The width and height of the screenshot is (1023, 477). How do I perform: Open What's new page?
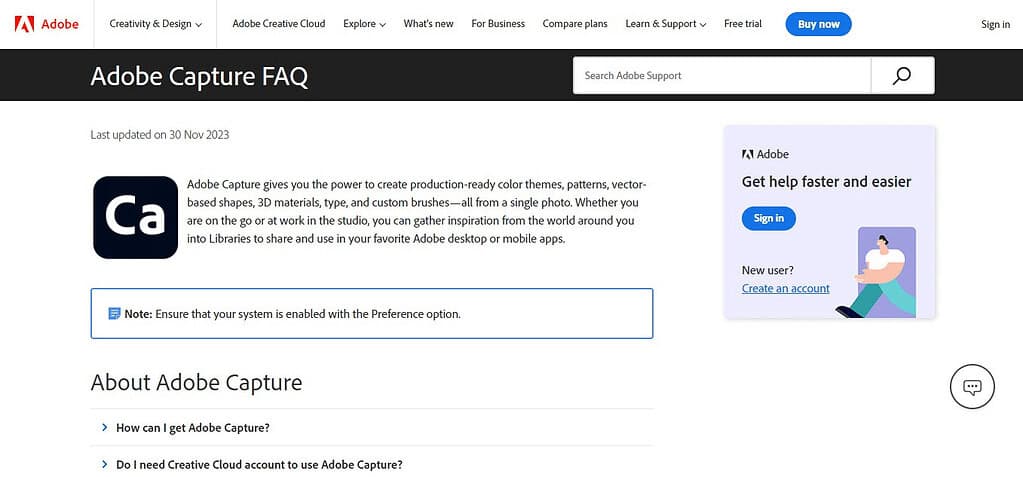[x=429, y=24]
